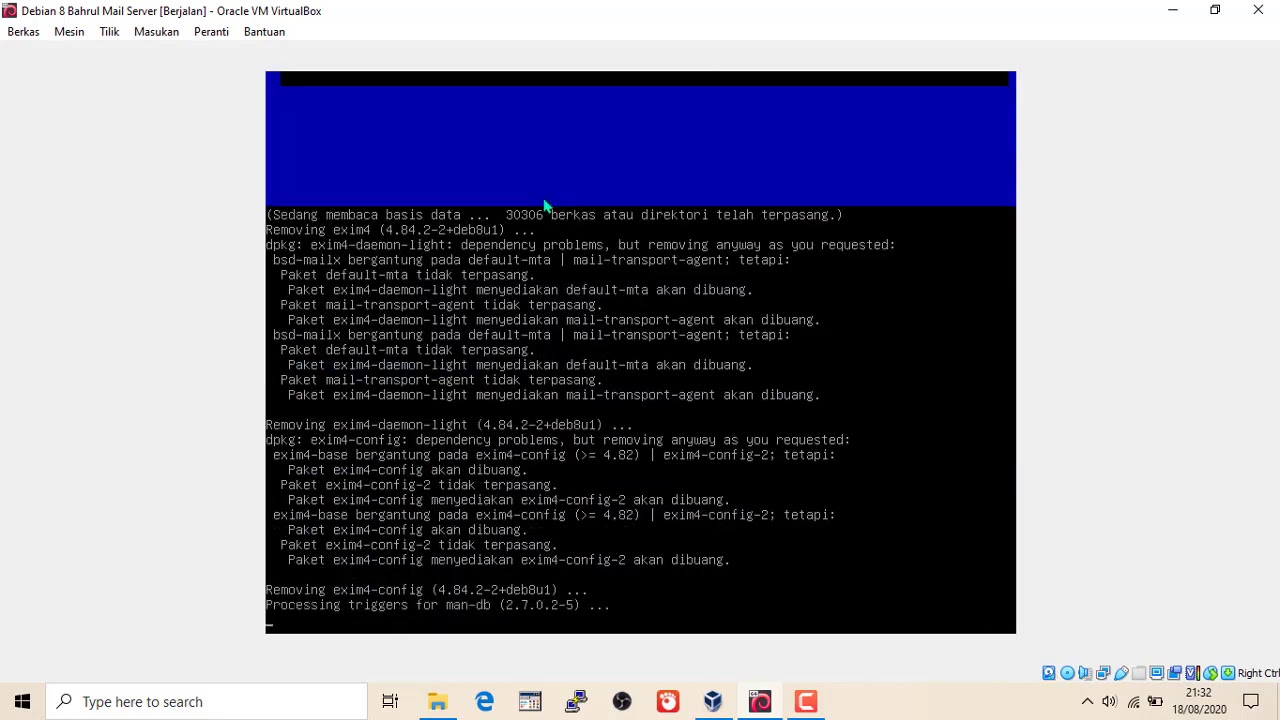Open the Windows notification center
The width and height of the screenshot is (1280, 720).
click(1251, 702)
